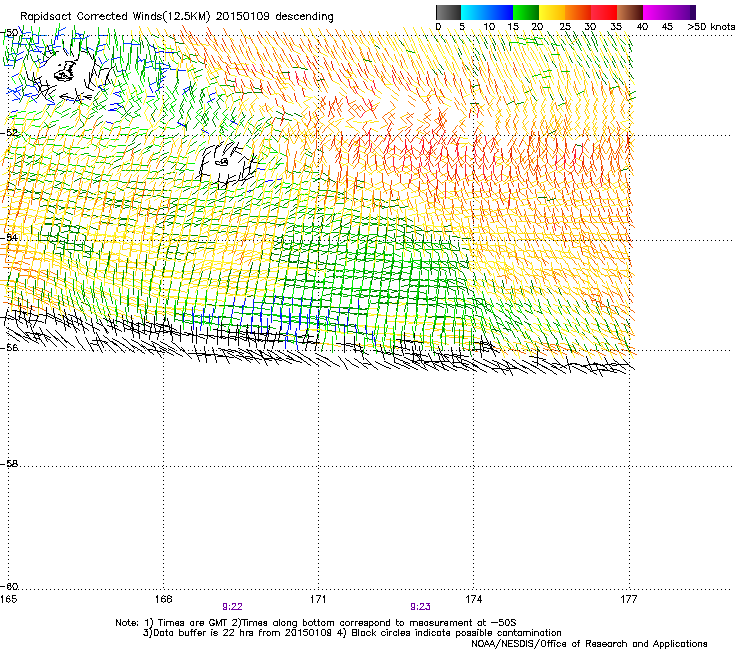
Task: Click the -58 latitude axis label
Action: click(9, 464)
